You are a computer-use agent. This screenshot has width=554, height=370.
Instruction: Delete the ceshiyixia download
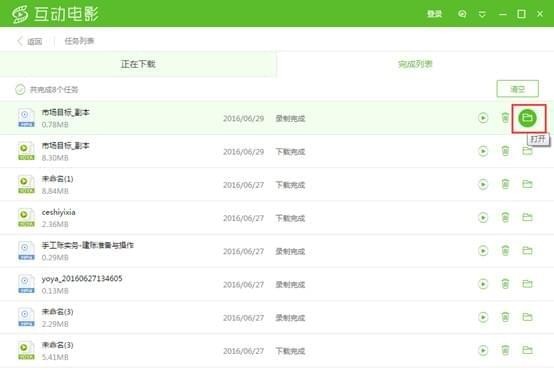505,217
